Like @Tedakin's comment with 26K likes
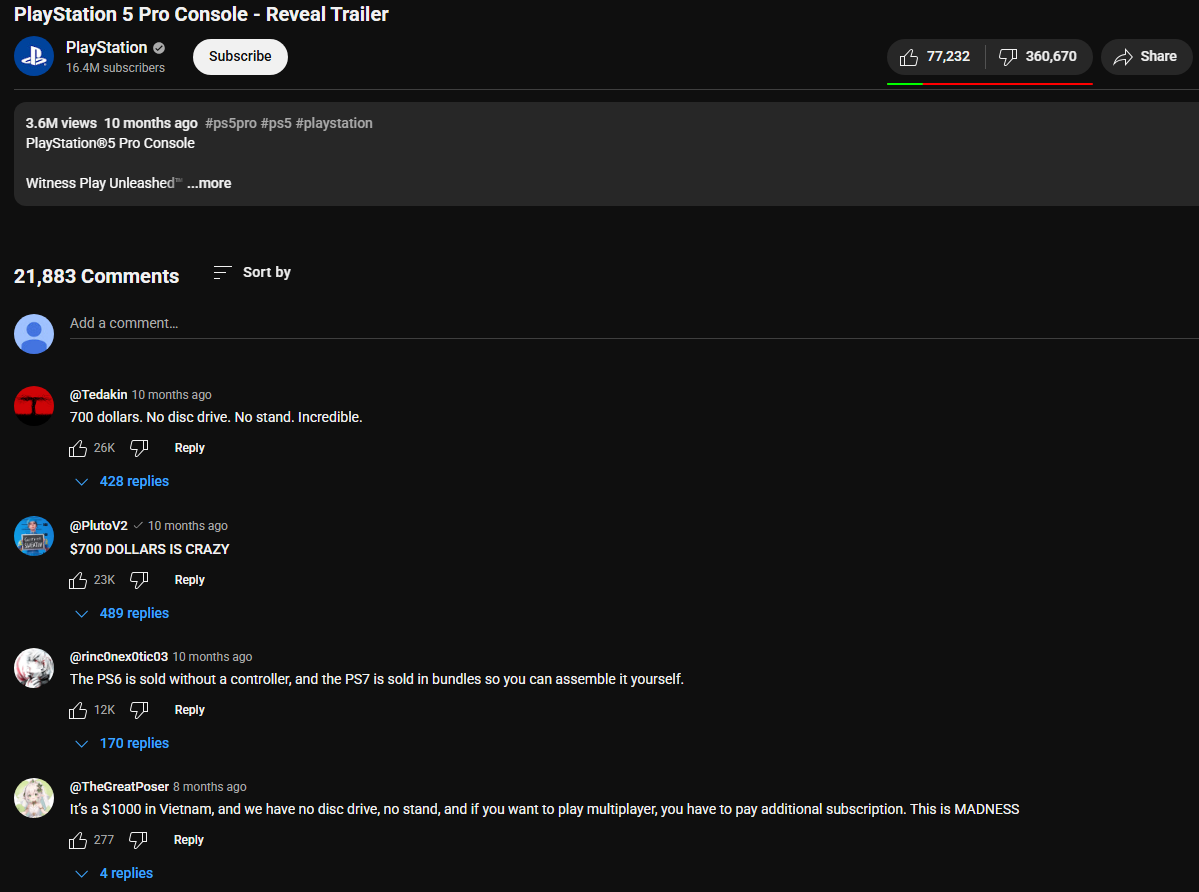The image size is (1199, 892). point(77,449)
